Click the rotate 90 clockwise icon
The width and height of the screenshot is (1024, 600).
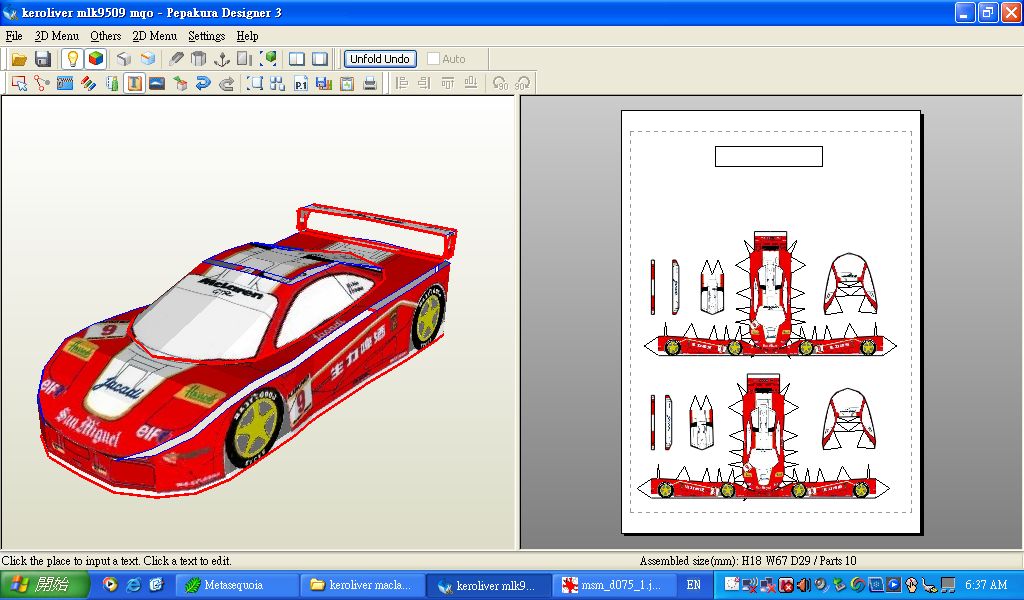point(522,83)
